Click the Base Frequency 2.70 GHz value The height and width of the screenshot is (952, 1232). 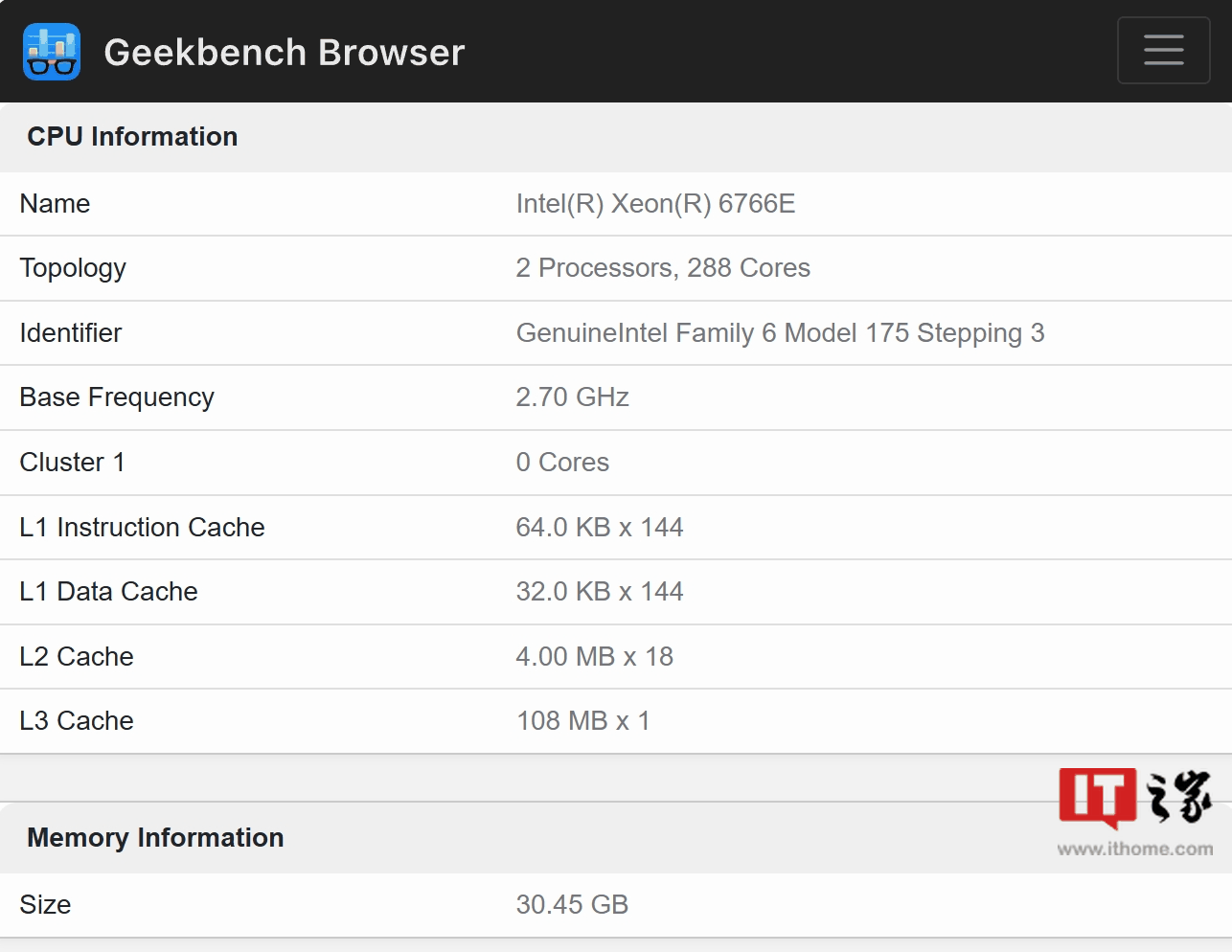[x=572, y=397]
